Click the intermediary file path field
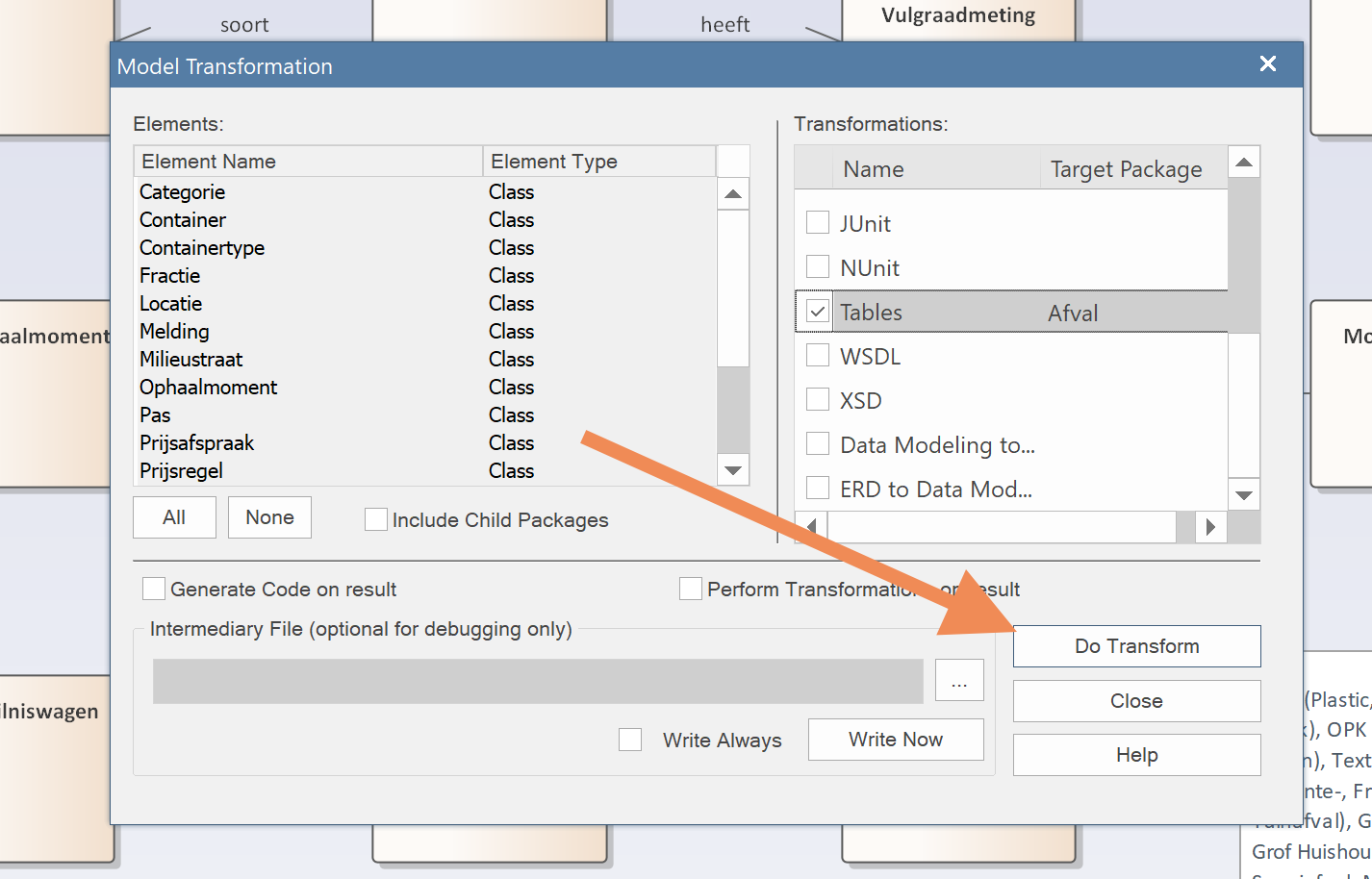The height and width of the screenshot is (879, 1372). (537, 681)
